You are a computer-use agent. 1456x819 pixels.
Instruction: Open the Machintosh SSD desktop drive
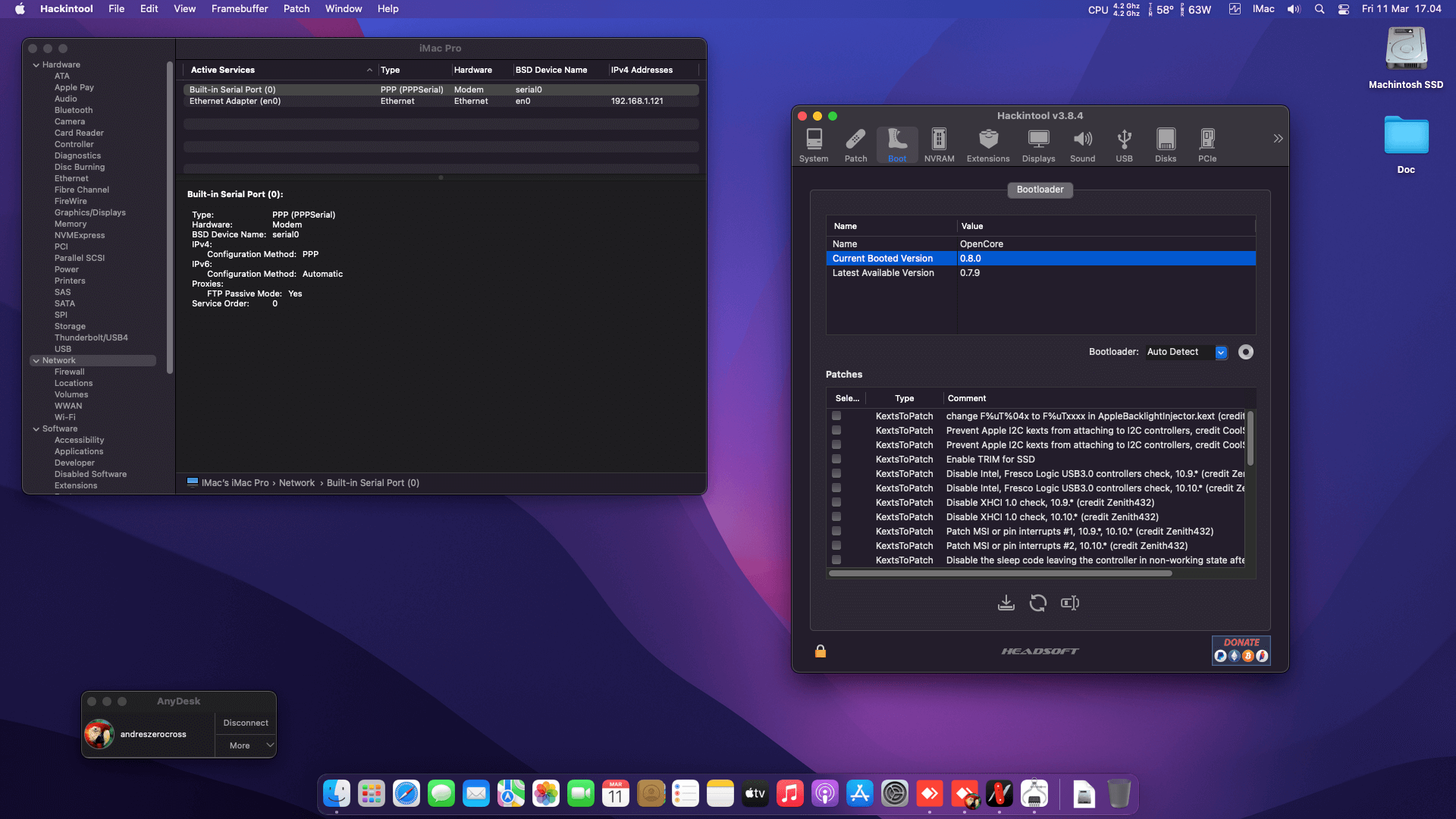pos(1406,58)
